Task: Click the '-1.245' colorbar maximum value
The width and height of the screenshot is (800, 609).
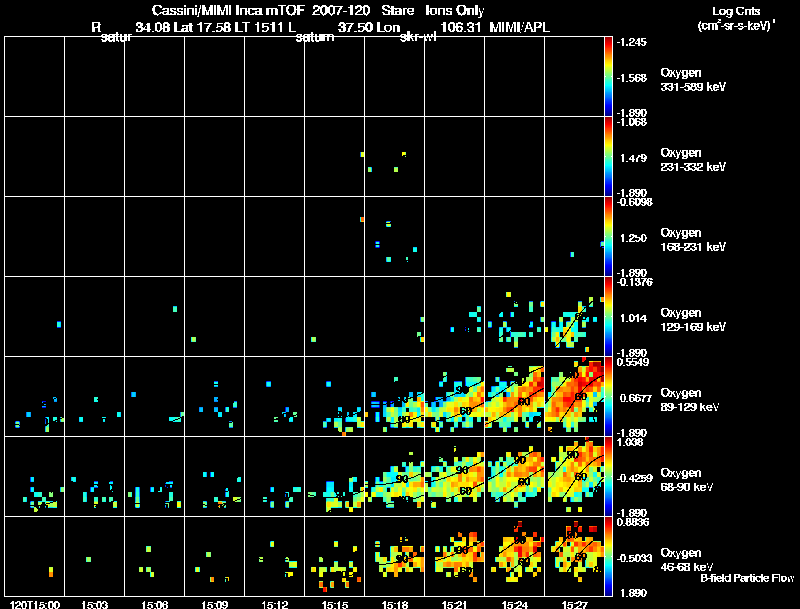Action: [632, 42]
